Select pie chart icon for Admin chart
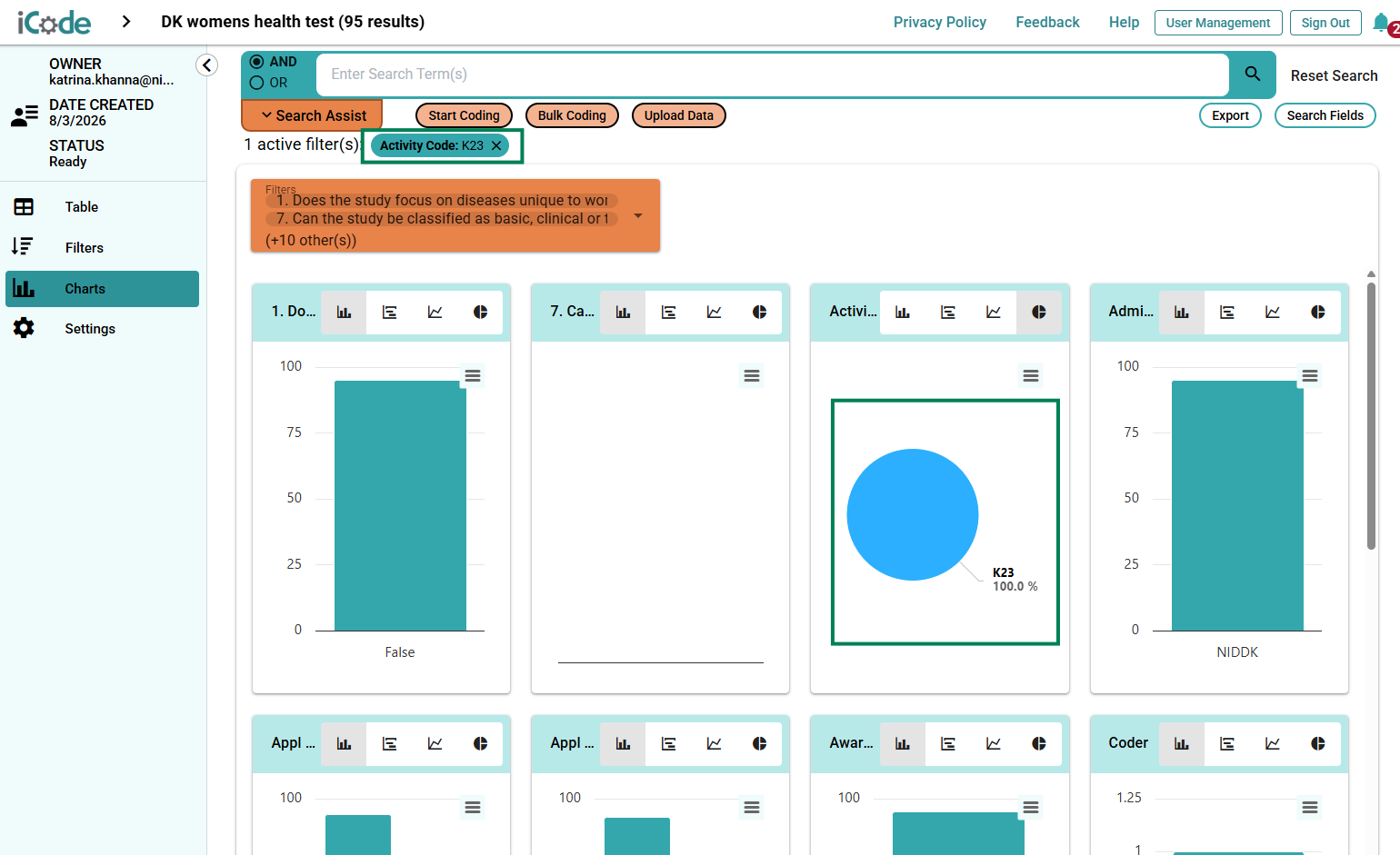The width and height of the screenshot is (1400, 855). (1317, 312)
